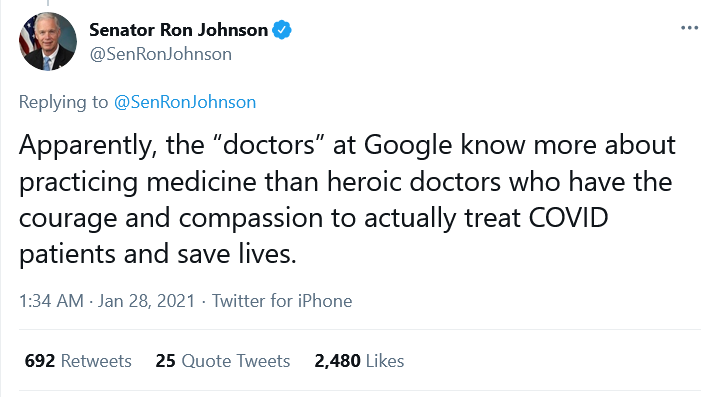Click the quoted word "doctors" in tweet
This screenshot has height=397, width=717.
(269, 145)
